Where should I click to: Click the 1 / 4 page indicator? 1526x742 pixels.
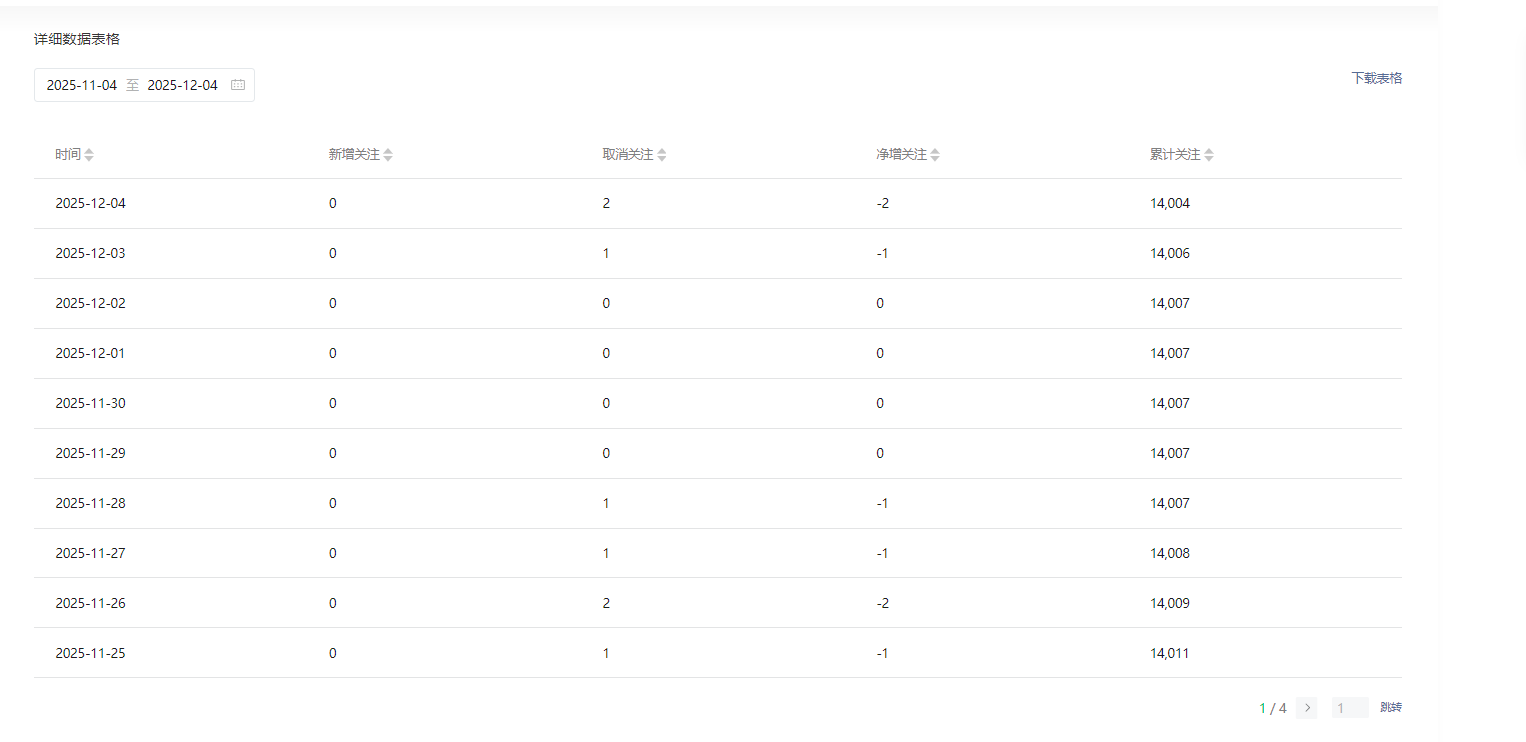coord(1272,708)
